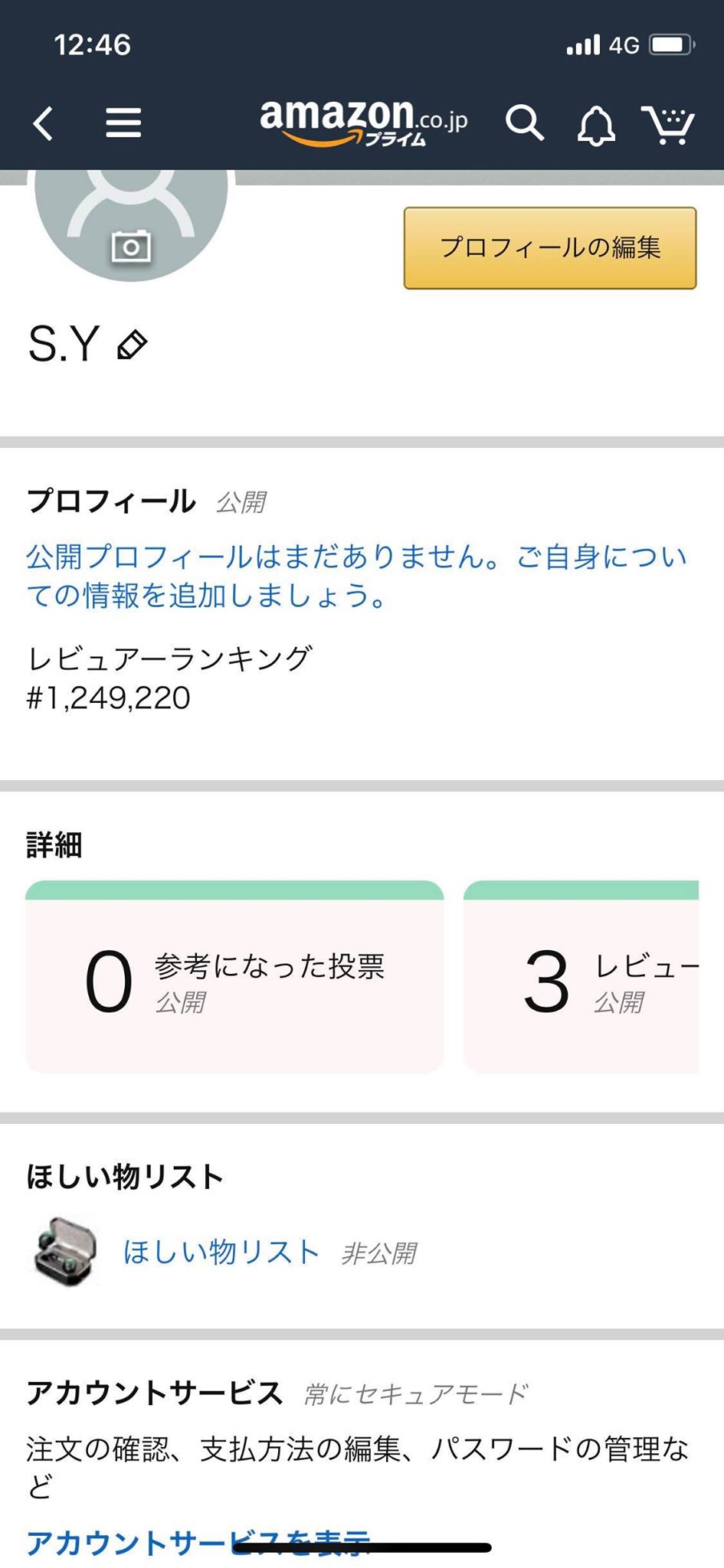Tap the ほしい物リスト section heading
This screenshot has width=724, height=1568.
[125, 1177]
